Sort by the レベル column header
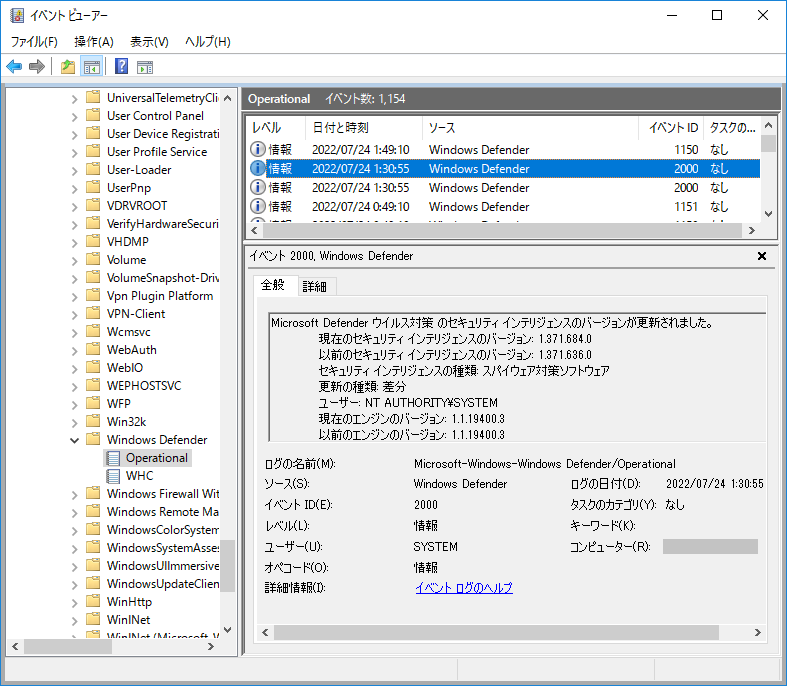787x686 pixels. pos(276,127)
